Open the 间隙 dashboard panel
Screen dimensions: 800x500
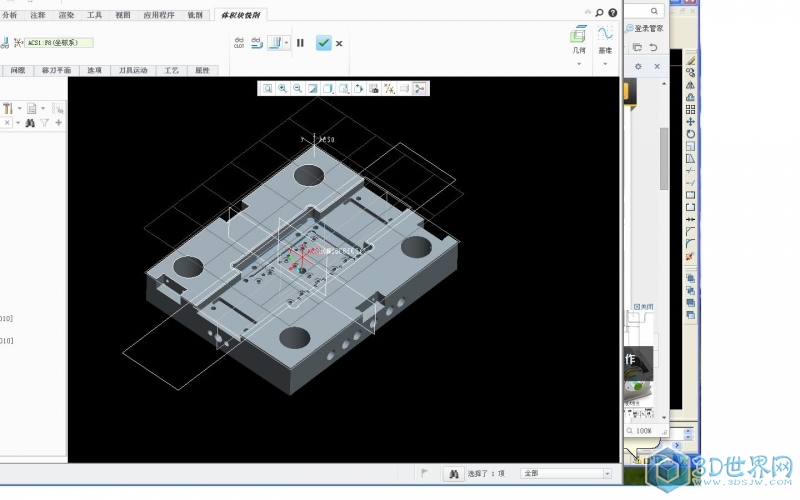(17, 70)
